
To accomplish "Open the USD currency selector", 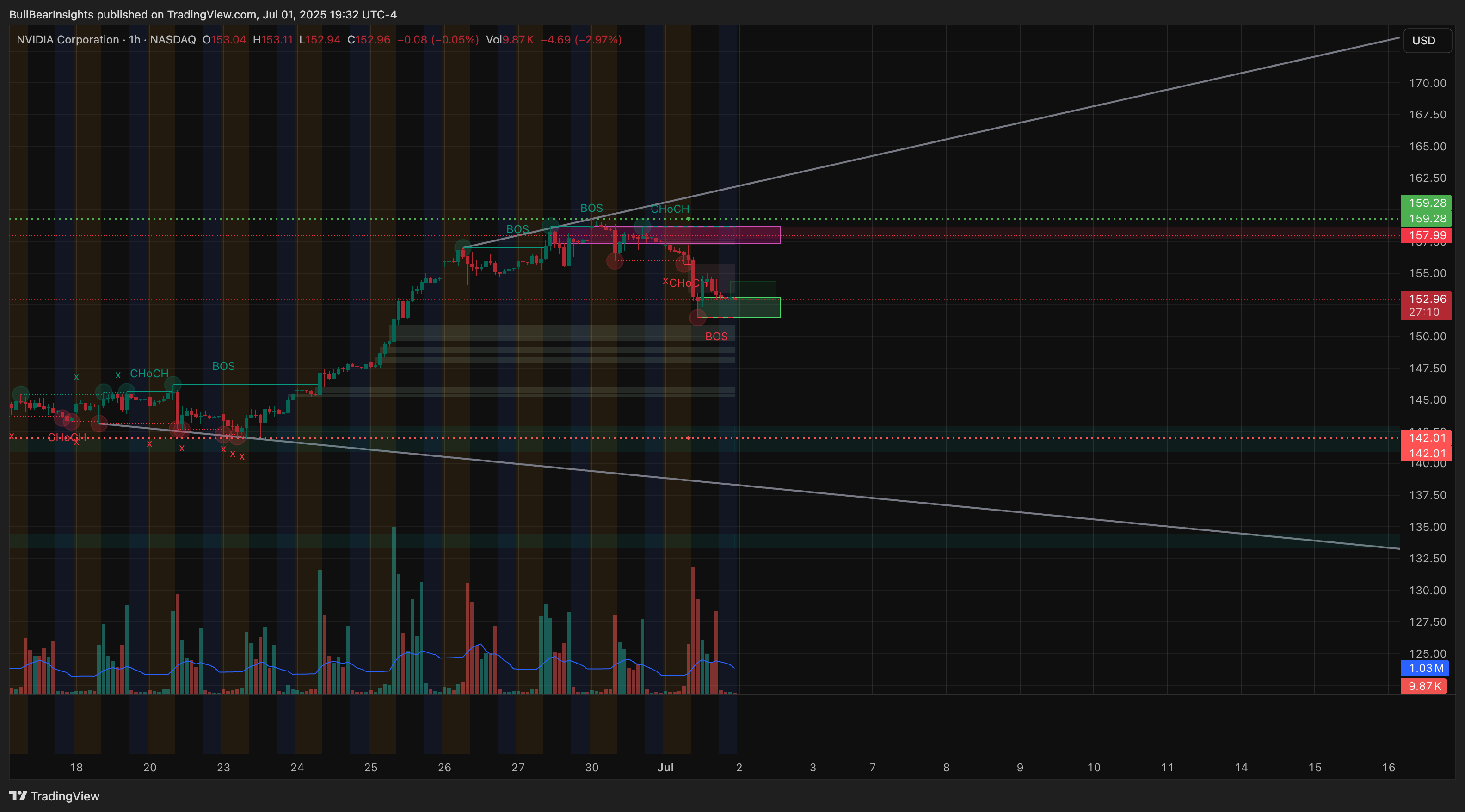I will (x=1427, y=40).
